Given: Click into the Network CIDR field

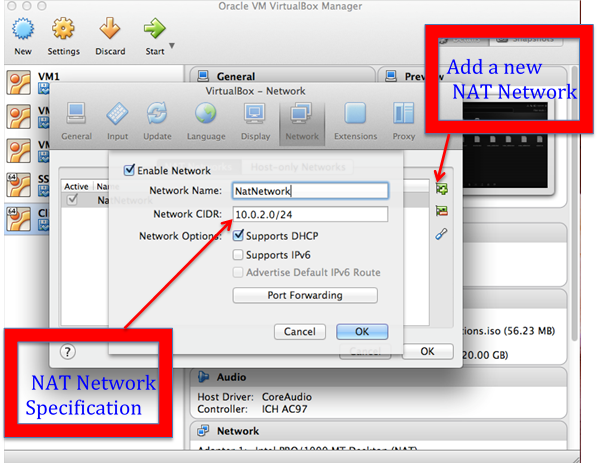Looking at the screenshot, I should tap(310, 214).
